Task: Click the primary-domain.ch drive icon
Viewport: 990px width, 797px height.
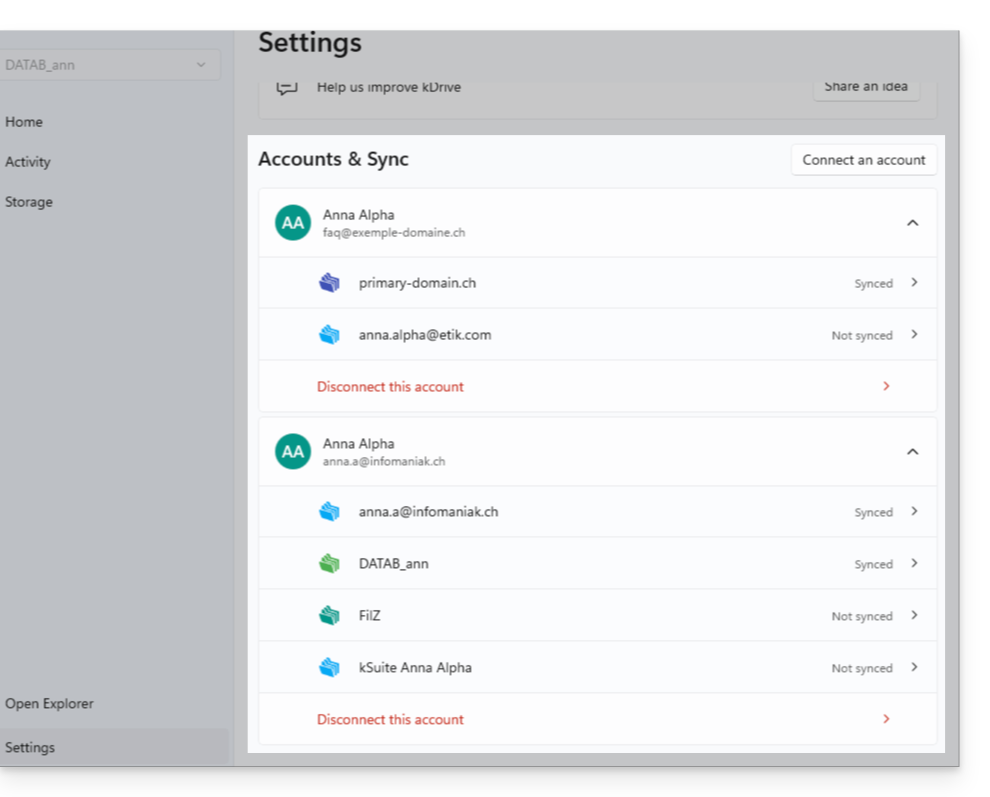Action: point(329,282)
